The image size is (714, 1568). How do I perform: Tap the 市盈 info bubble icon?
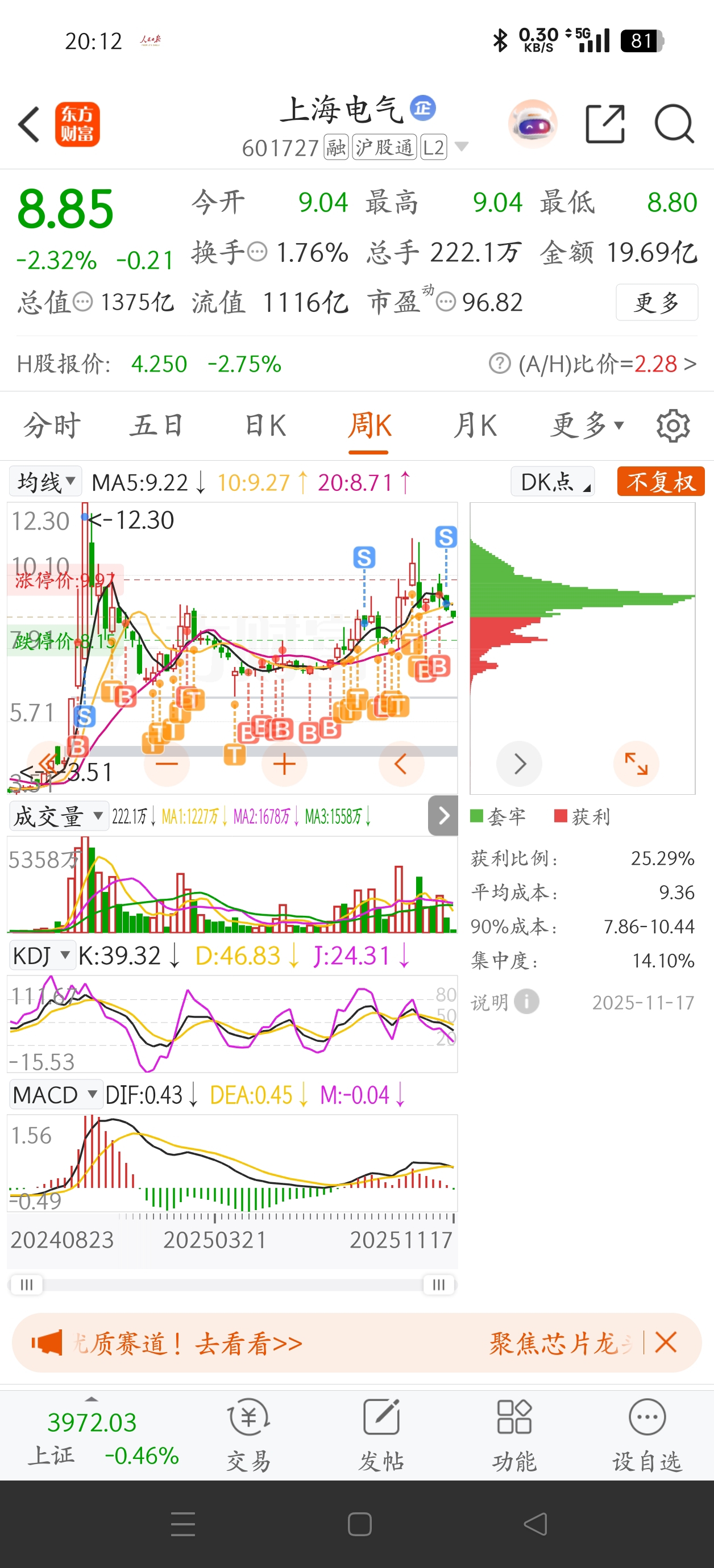pos(446,302)
